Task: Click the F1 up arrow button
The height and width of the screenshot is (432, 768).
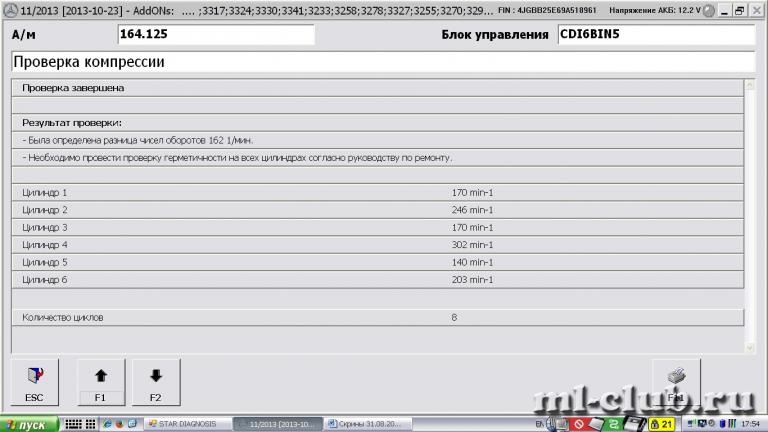Action: tap(100, 383)
